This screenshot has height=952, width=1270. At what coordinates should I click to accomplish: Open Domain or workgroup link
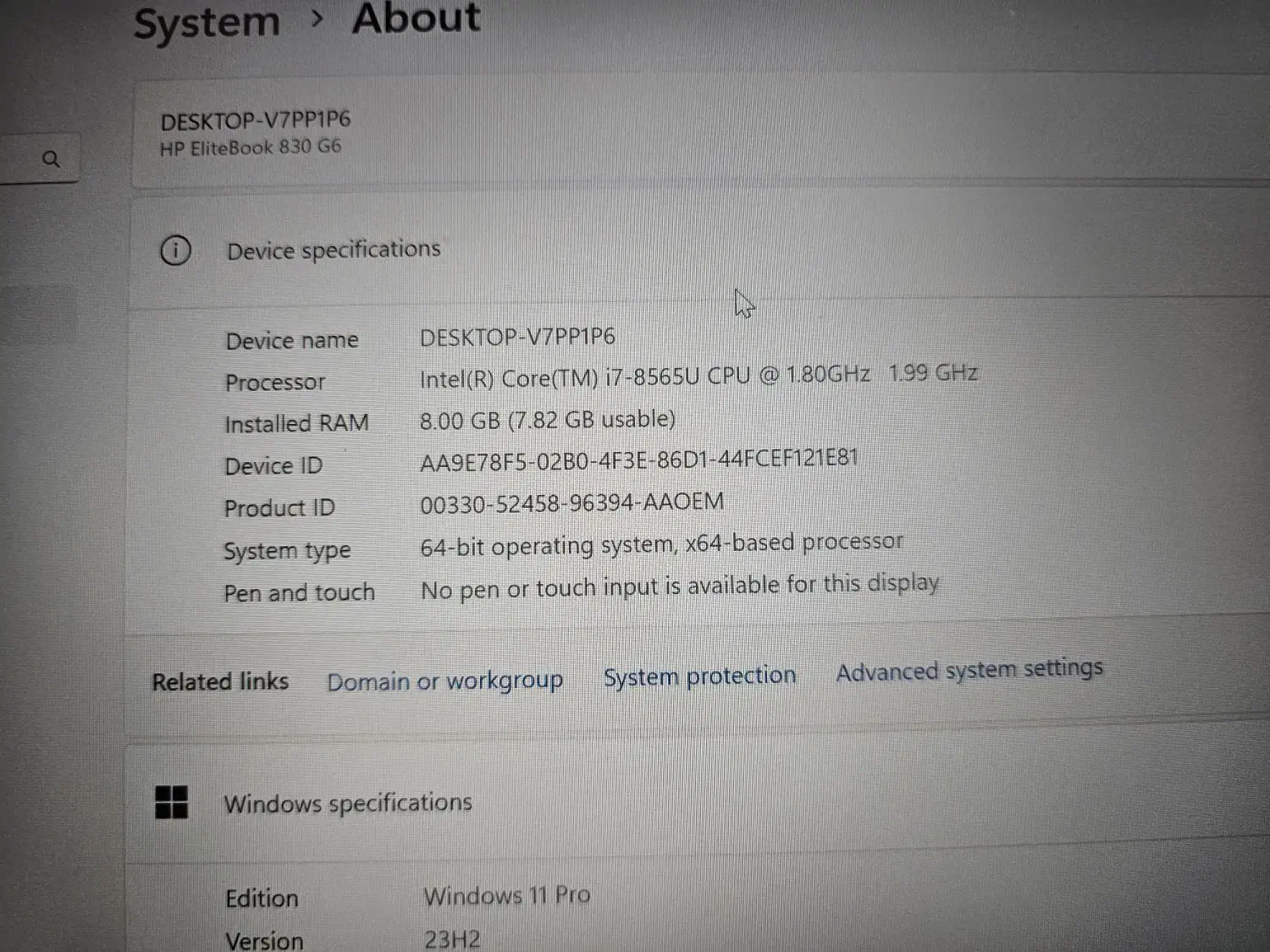point(445,681)
